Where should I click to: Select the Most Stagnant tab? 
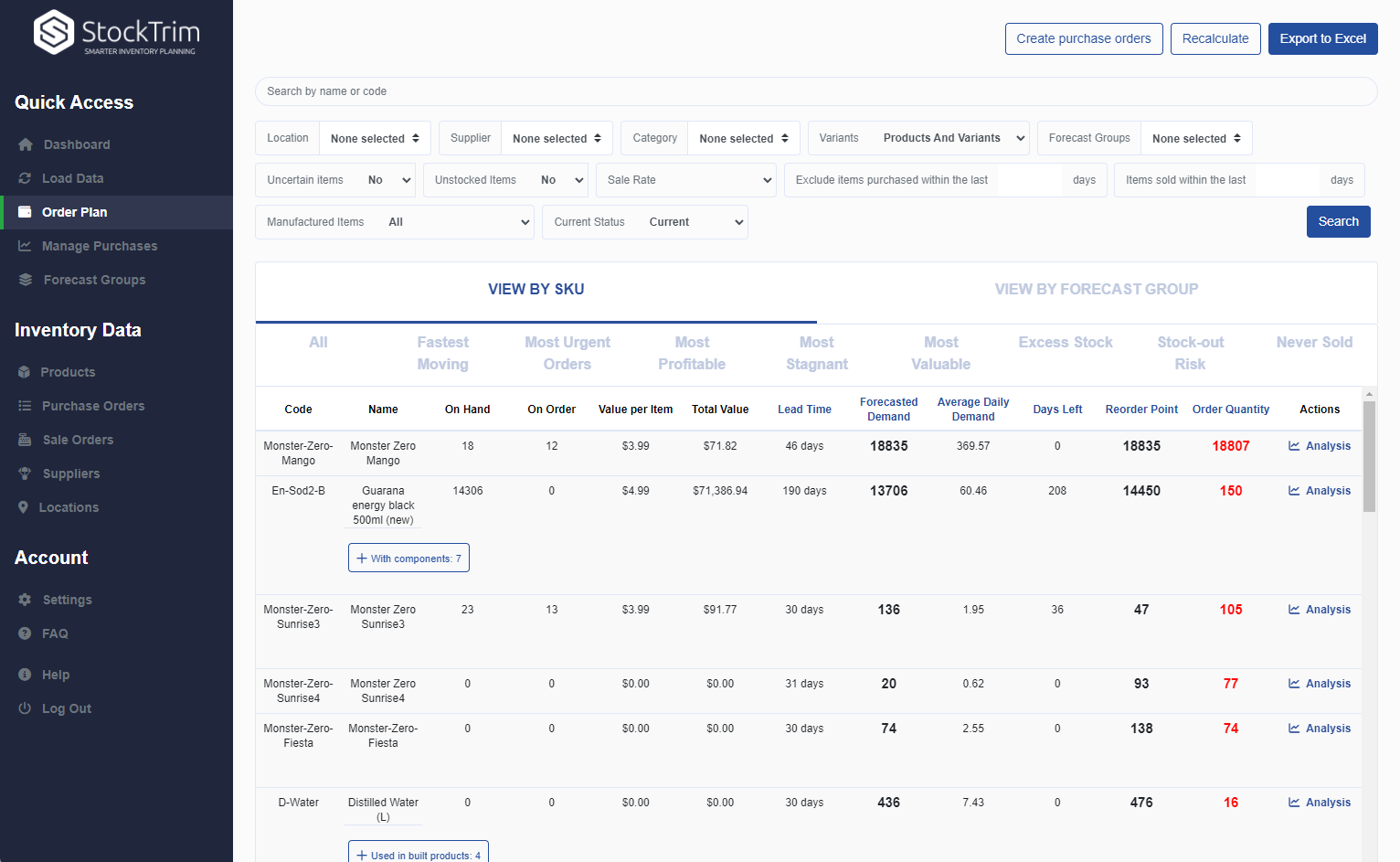coord(817,353)
